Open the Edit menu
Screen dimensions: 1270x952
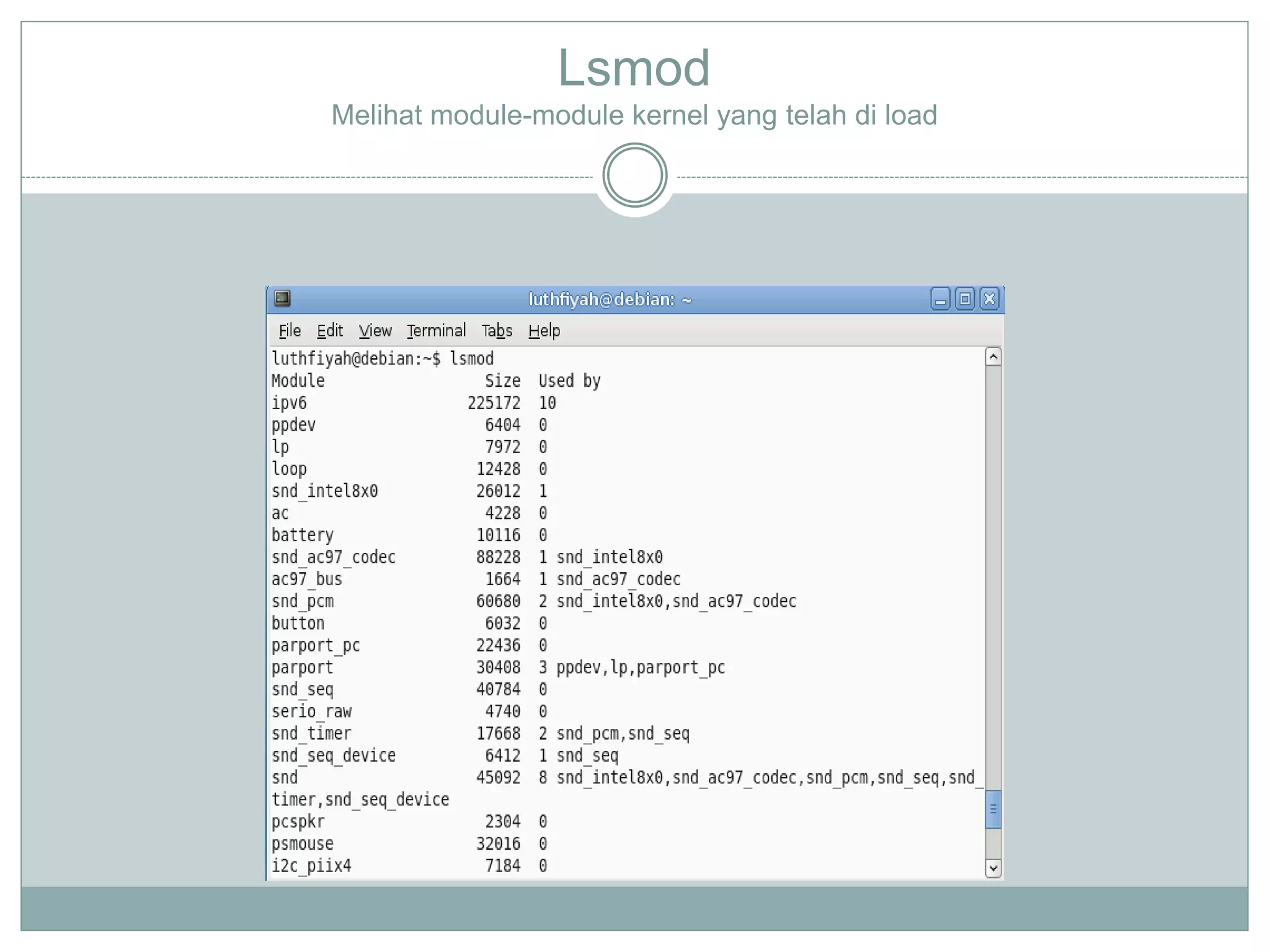click(330, 331)
